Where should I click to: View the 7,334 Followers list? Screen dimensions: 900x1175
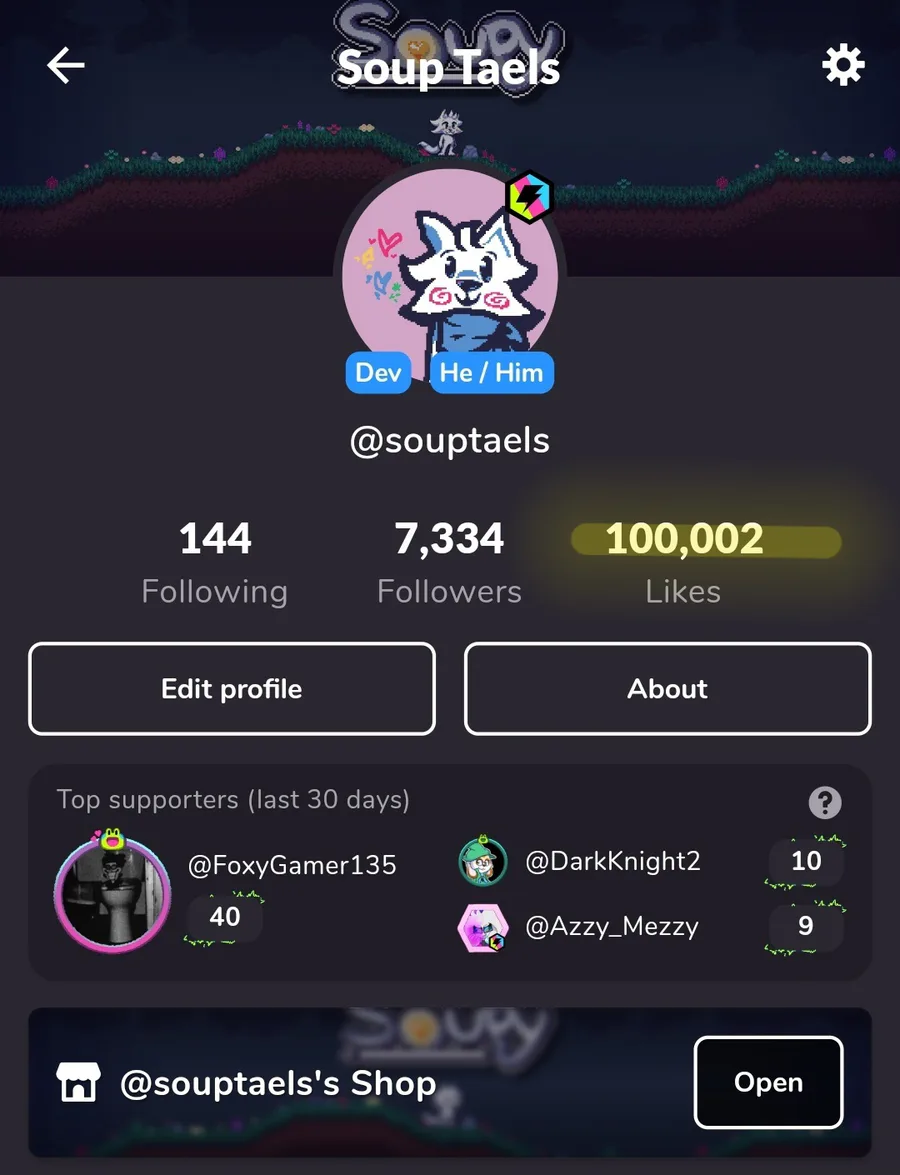tap(450, 563)
